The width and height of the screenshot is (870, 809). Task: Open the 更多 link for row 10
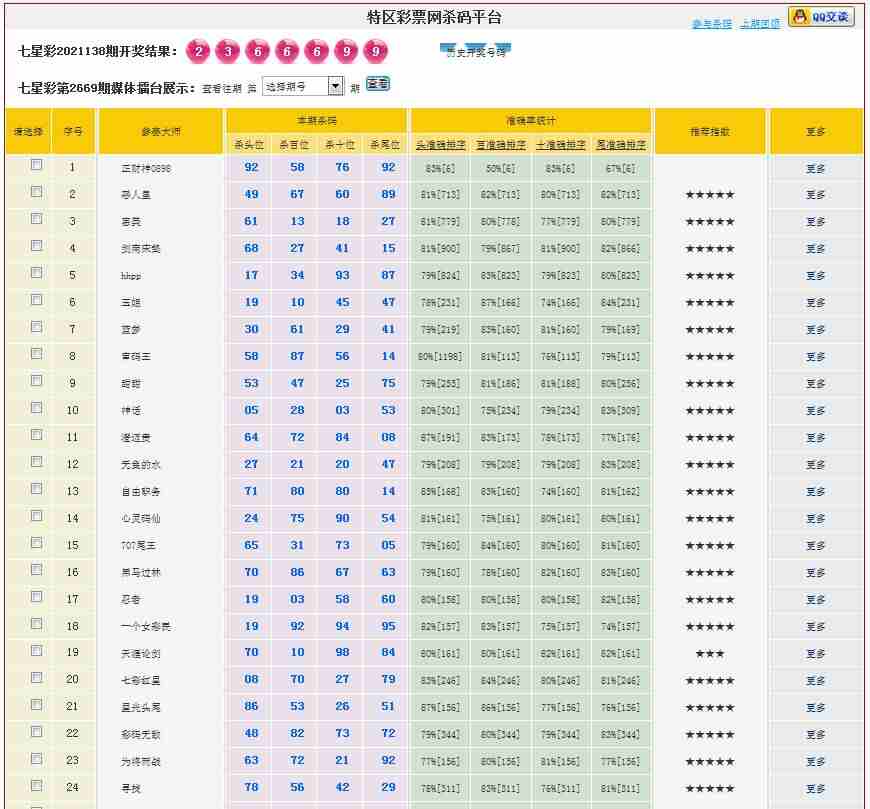point(815,411)
